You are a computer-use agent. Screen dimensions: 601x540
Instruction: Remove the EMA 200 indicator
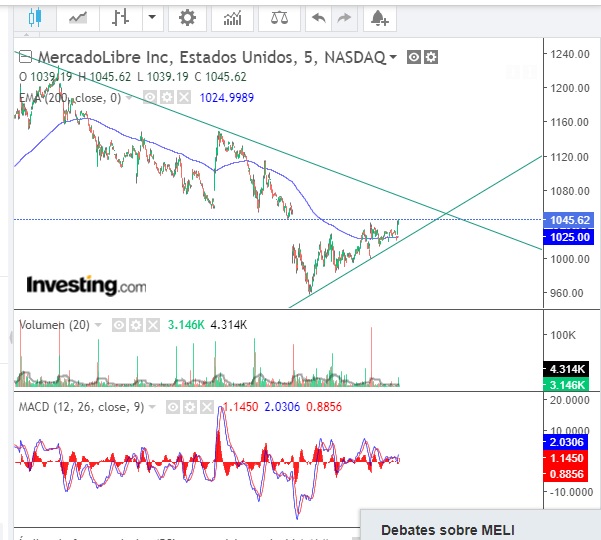pyautogui.click(x=184, y=97)
